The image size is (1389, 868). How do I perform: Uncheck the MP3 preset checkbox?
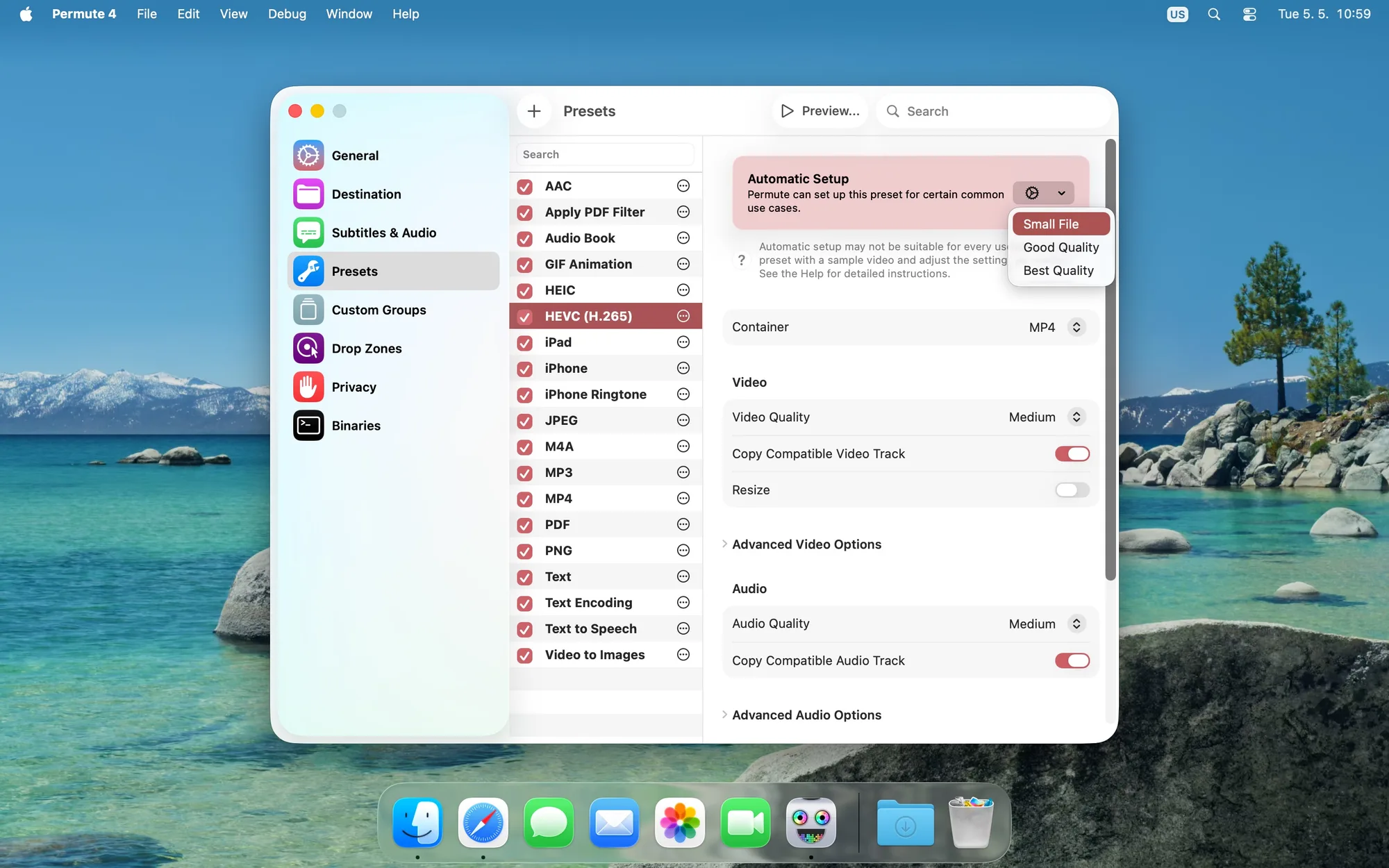525,473
